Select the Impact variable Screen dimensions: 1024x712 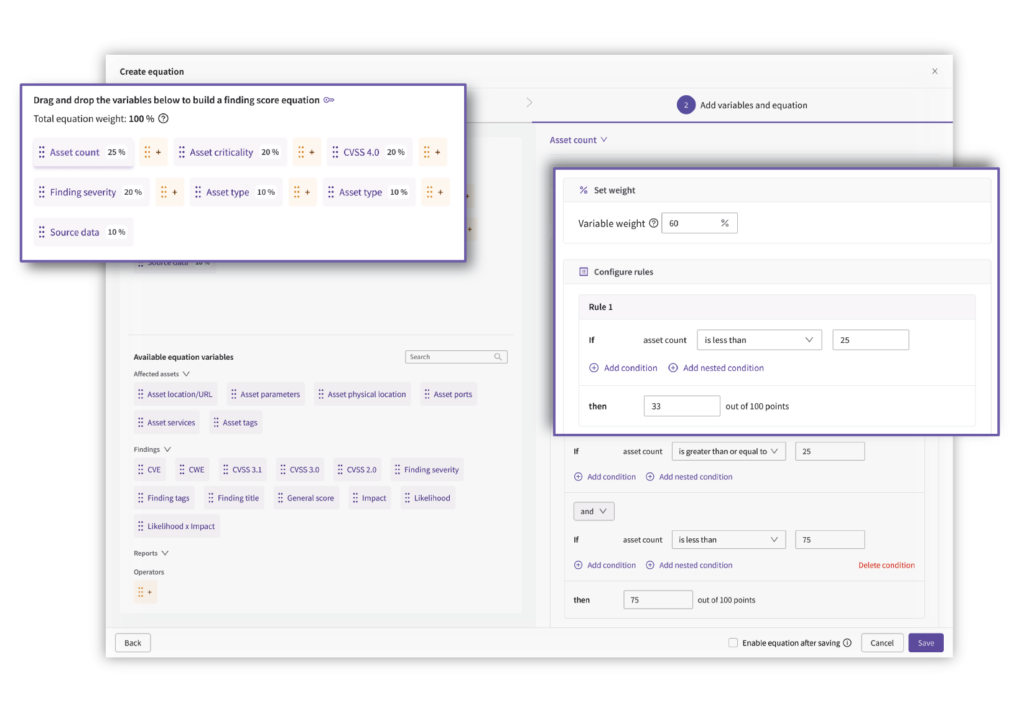point(369,498)
